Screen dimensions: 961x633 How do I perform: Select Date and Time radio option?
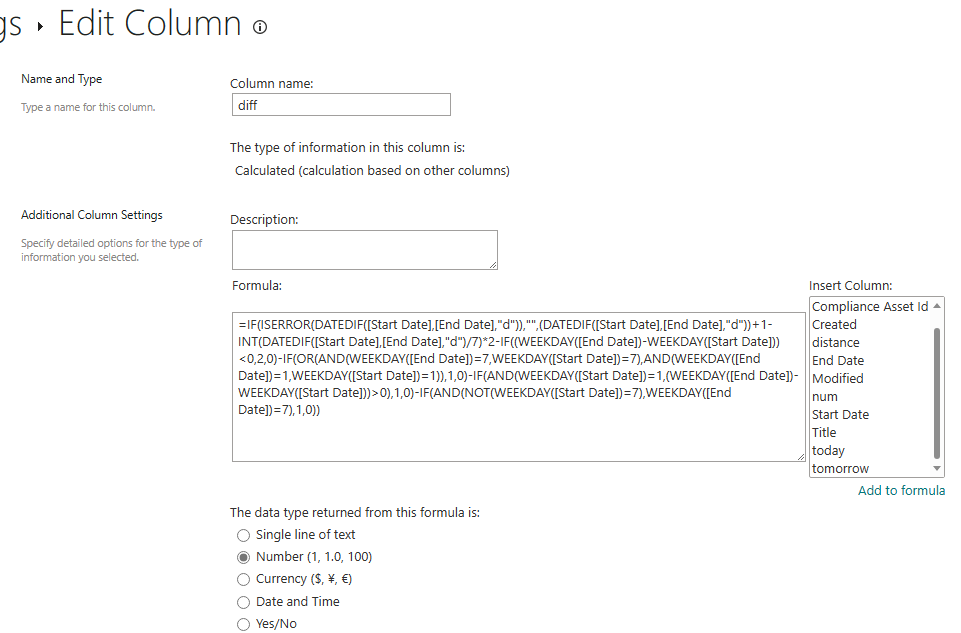pyautogui.click(x=243, y=602)
